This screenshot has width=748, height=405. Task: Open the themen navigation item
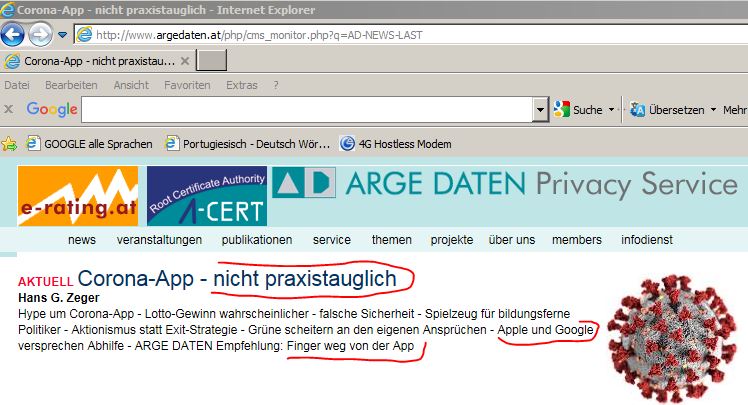click(x=392, y=239)
